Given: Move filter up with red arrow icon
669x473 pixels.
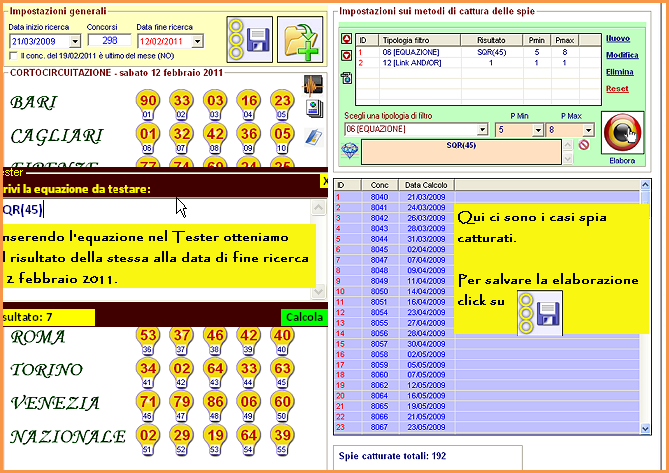Looking at the screenshot, I should coord(346,39).
